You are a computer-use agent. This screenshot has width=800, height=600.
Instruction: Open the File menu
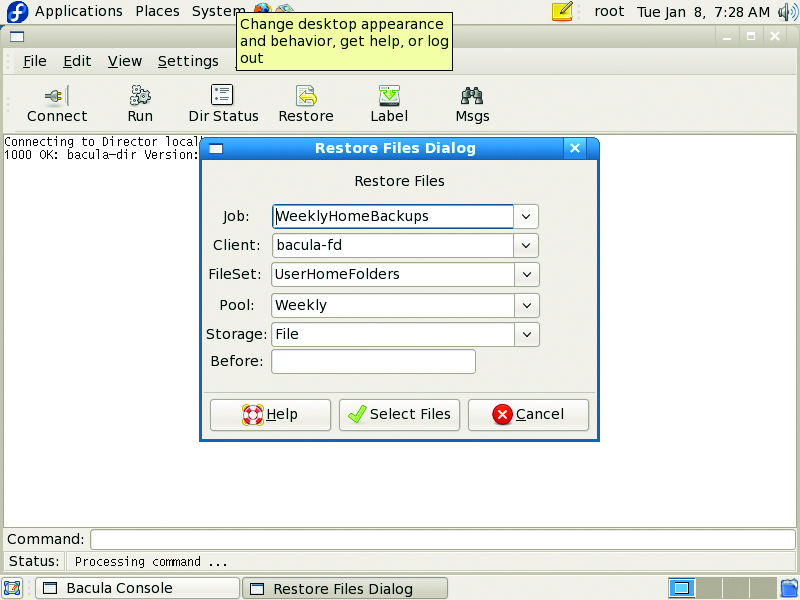[35, 61]
